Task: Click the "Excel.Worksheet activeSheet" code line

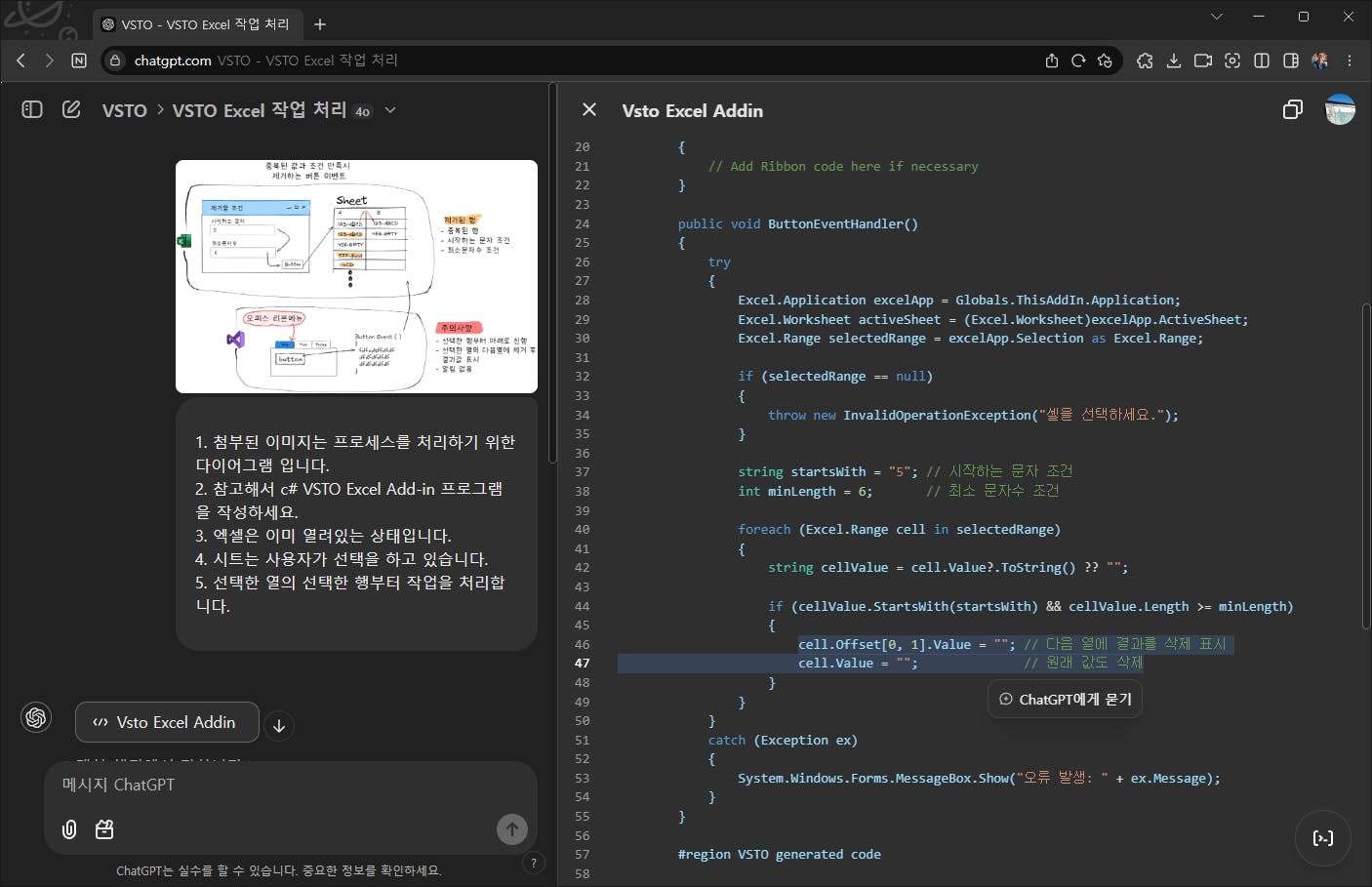Action: [x=992, y=319]
